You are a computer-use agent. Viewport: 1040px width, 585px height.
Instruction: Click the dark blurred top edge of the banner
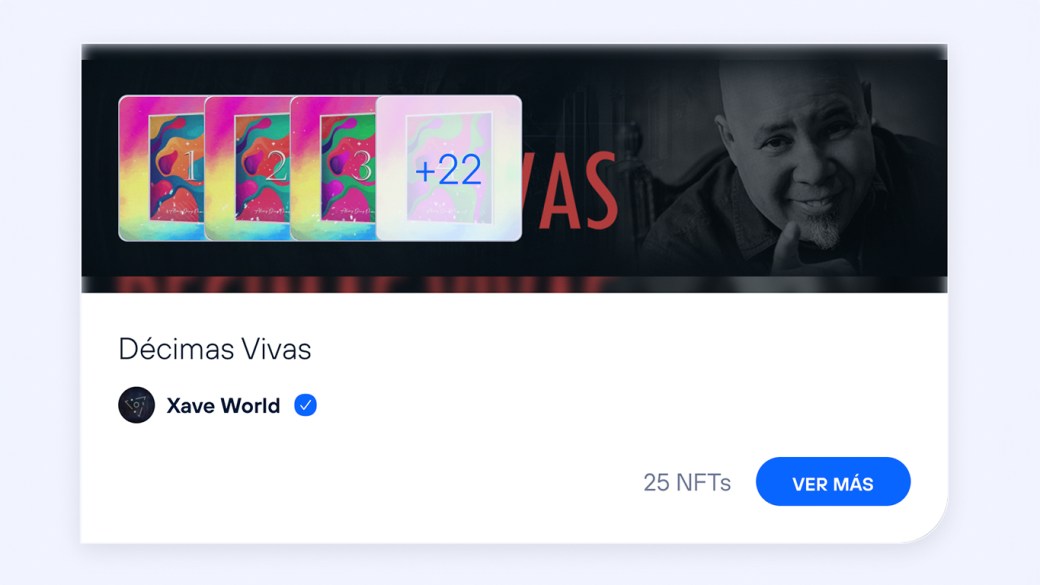tap(514, 52)
